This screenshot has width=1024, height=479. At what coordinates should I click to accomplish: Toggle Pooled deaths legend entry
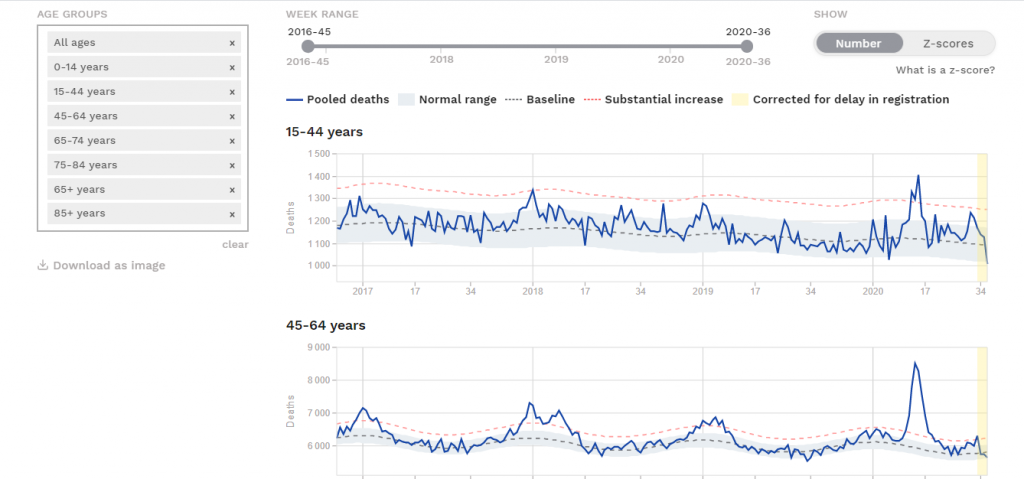337,100
